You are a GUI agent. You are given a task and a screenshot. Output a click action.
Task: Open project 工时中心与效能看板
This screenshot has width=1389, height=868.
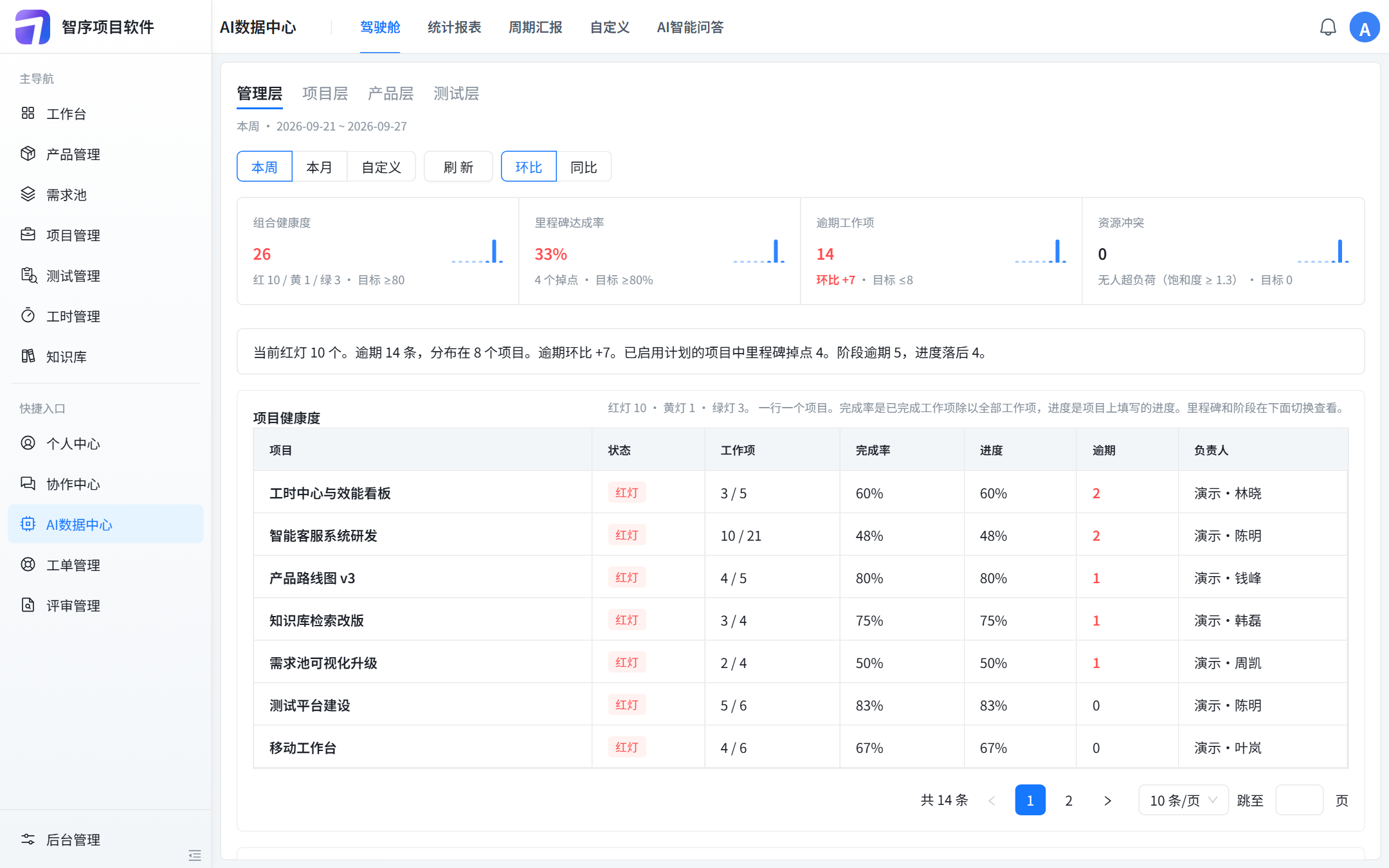[330, 493]
